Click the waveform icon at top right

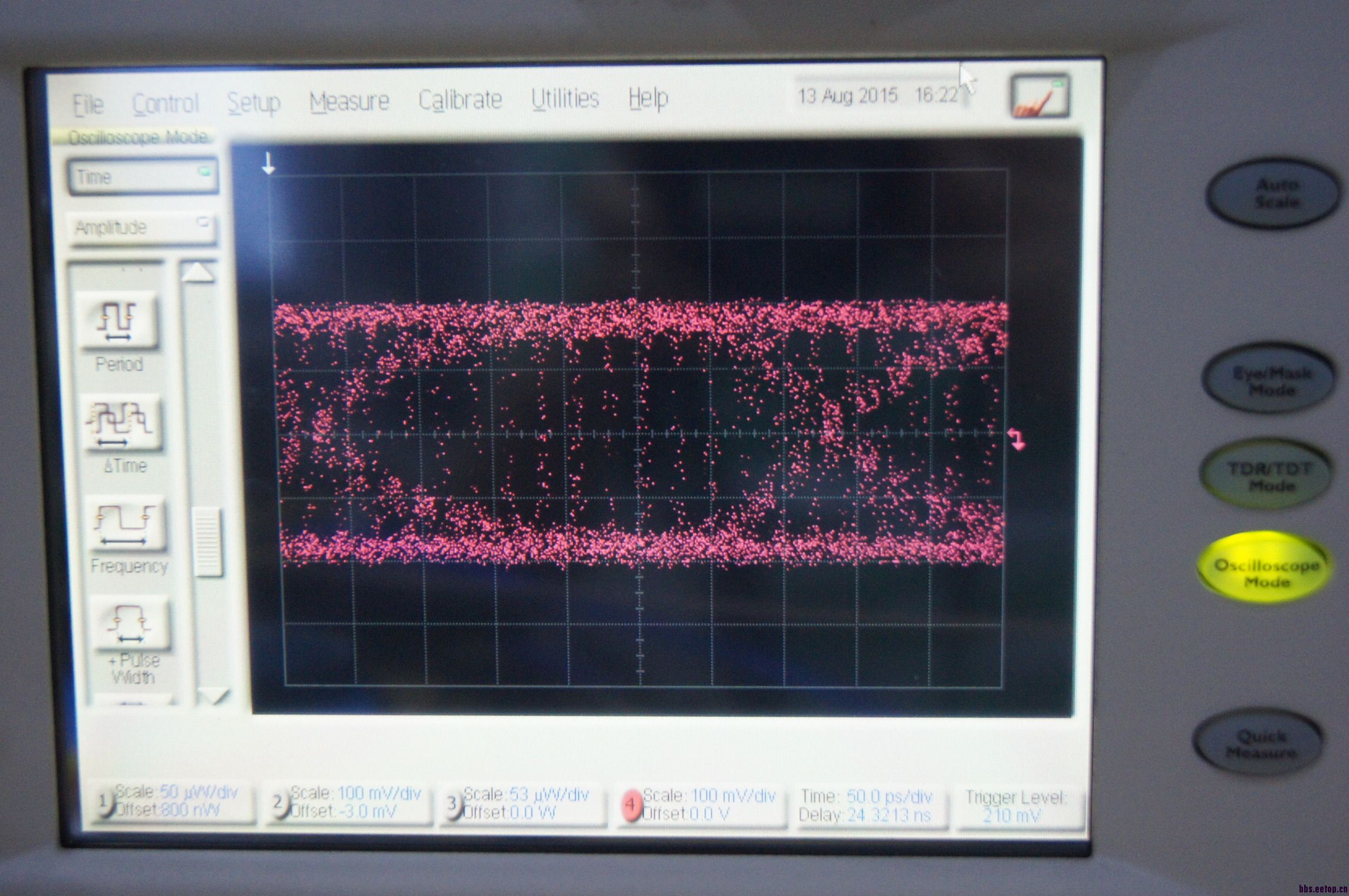pyautogui.click(x=1039, y=96)
